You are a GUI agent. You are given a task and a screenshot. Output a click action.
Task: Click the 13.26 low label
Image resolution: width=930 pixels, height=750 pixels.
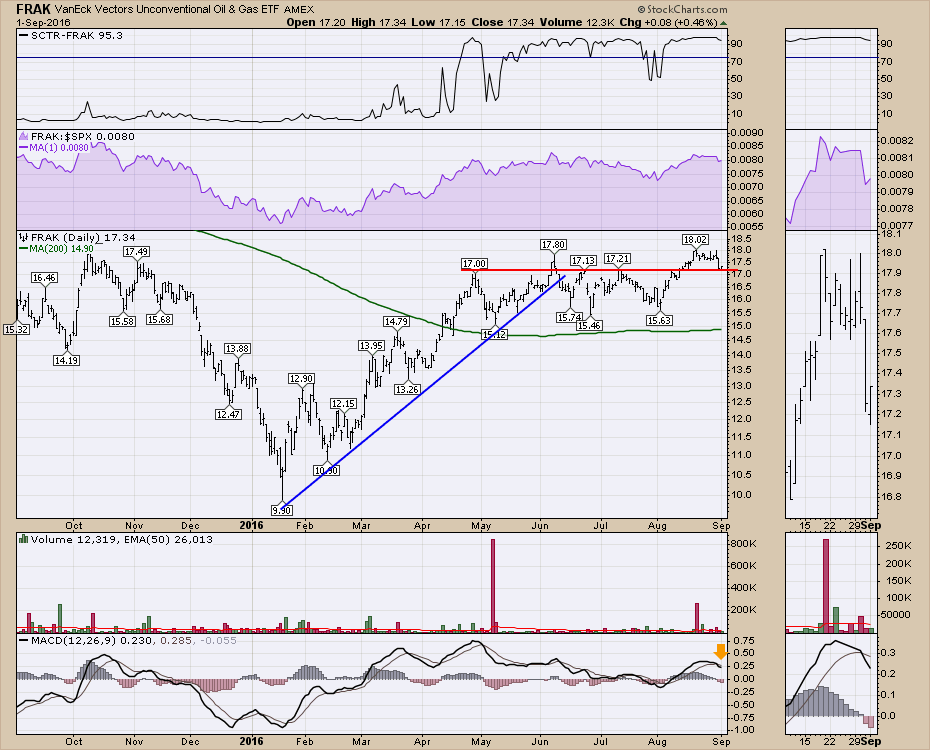[407, 389]
